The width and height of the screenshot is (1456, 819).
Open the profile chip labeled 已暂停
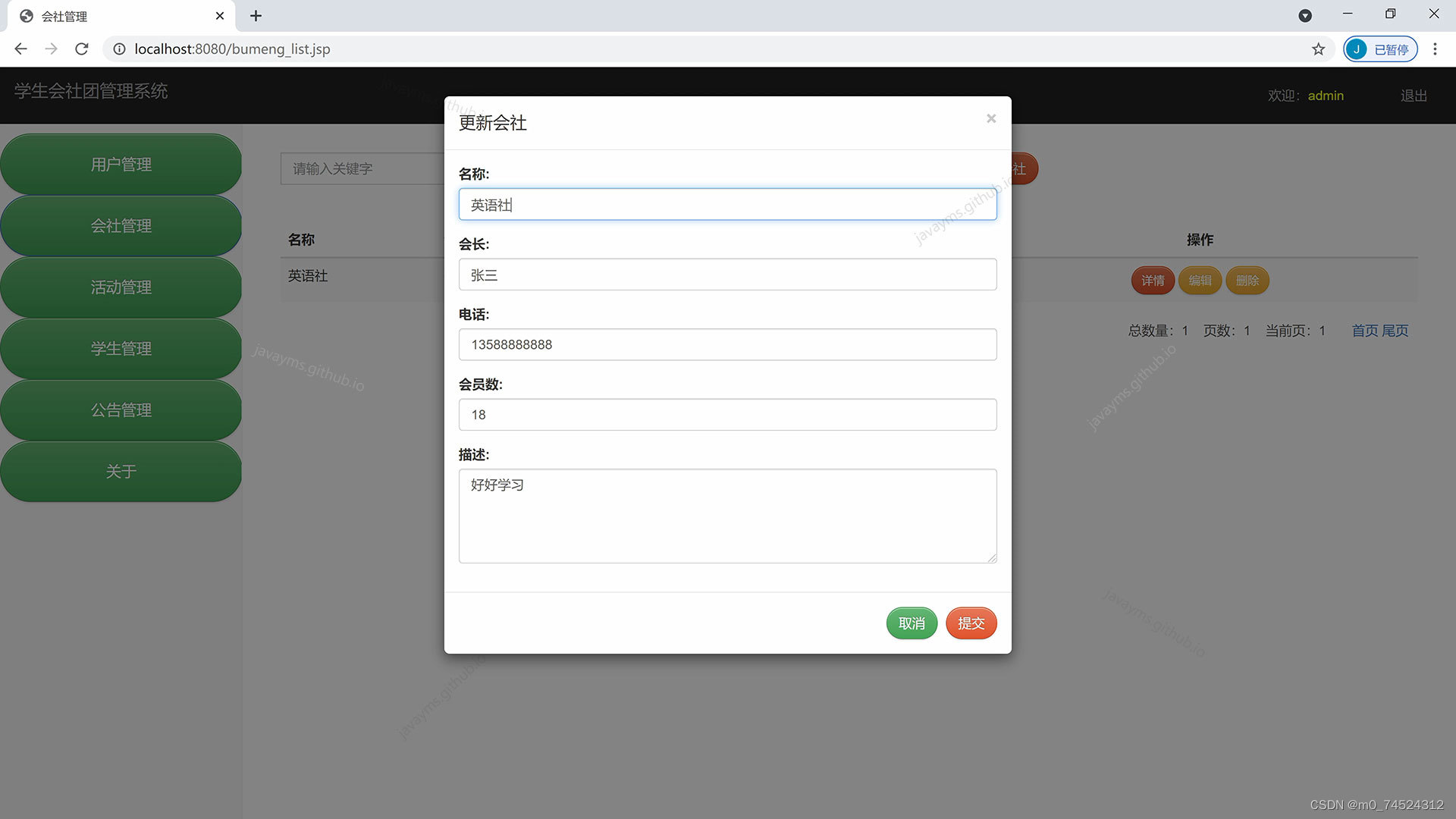point(1380,49)
